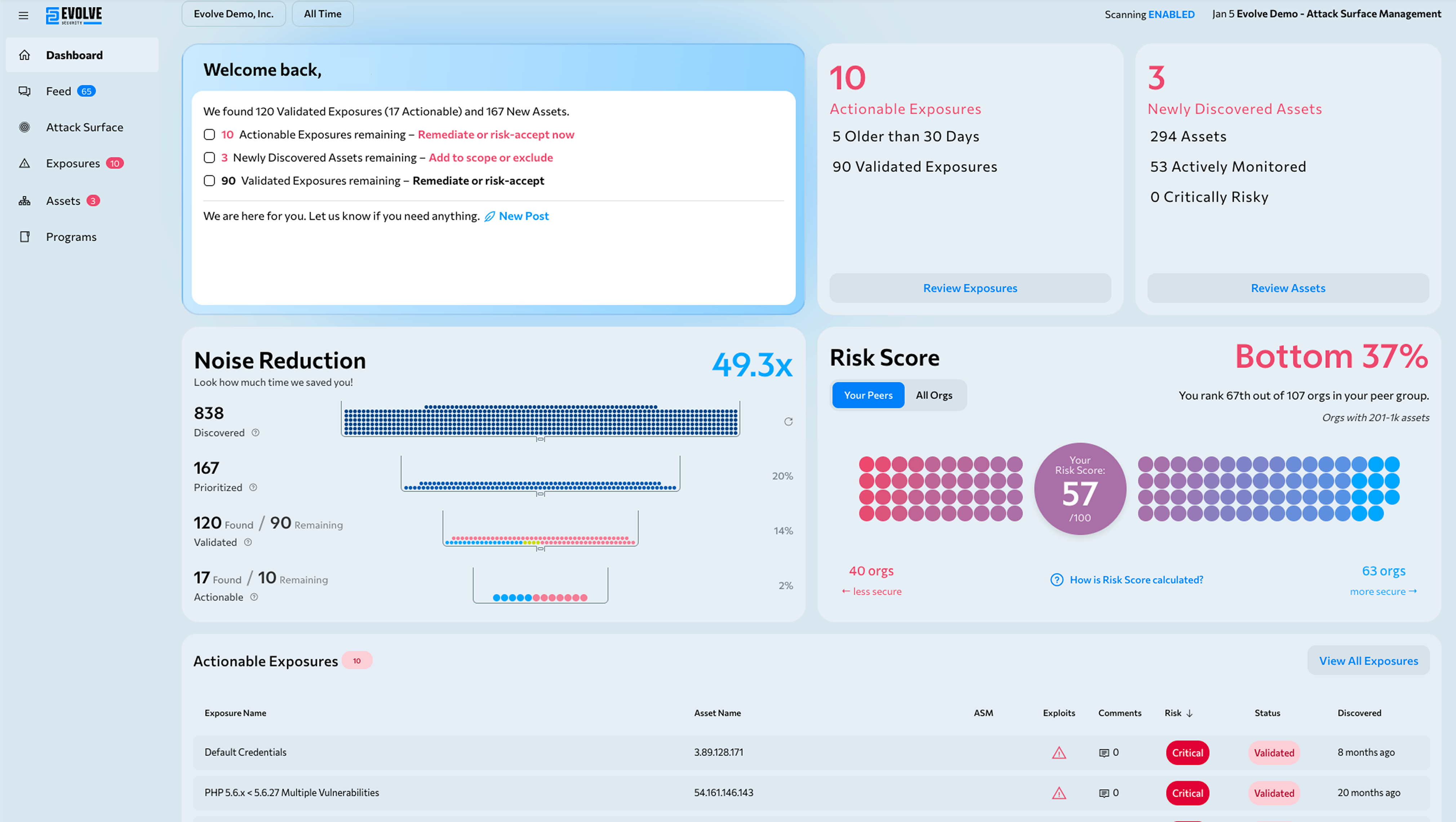This screenshot has width=1456, height=822.
Task: Click the Assets network icon
Action: pos(24,201)
